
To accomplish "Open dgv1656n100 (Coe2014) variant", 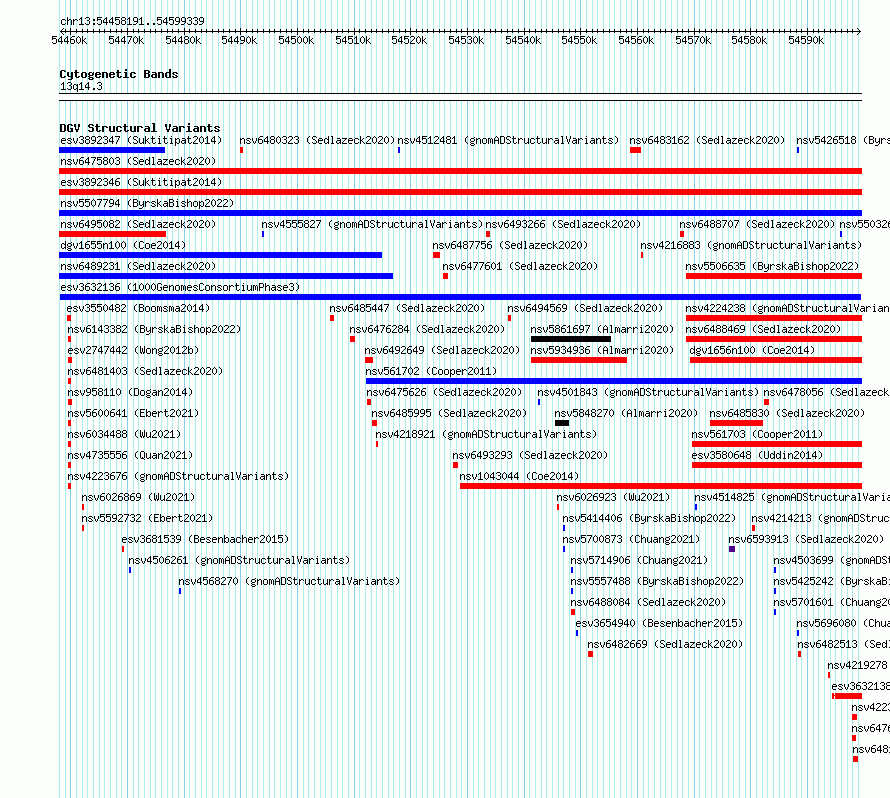I will pyautogui.click(x=752, y=350).
